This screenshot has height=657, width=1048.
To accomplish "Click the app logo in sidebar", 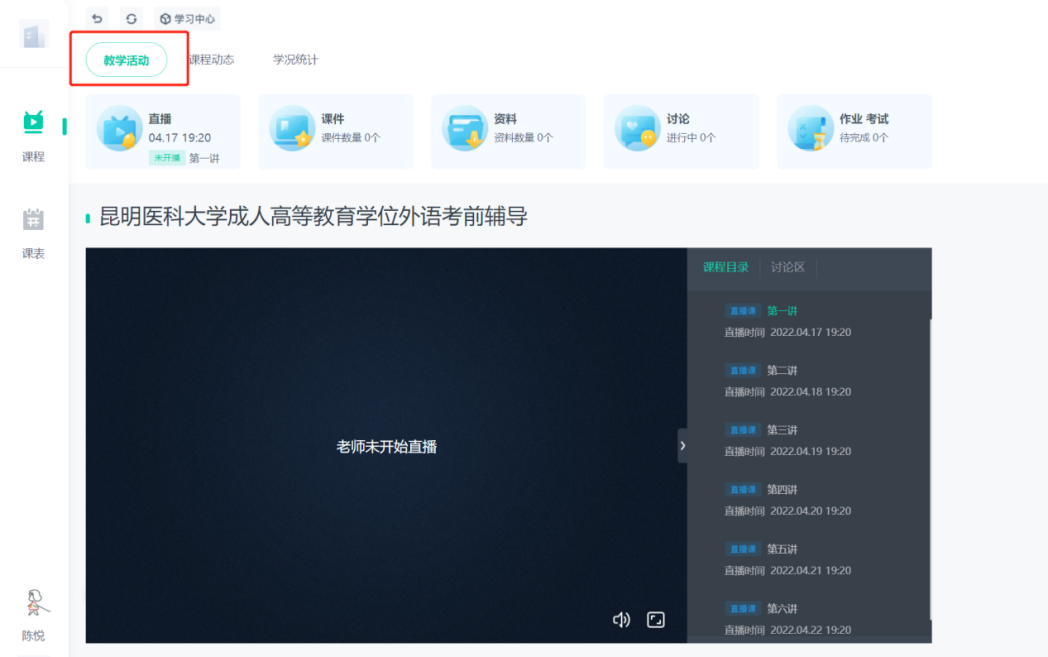I will (33, 35).
